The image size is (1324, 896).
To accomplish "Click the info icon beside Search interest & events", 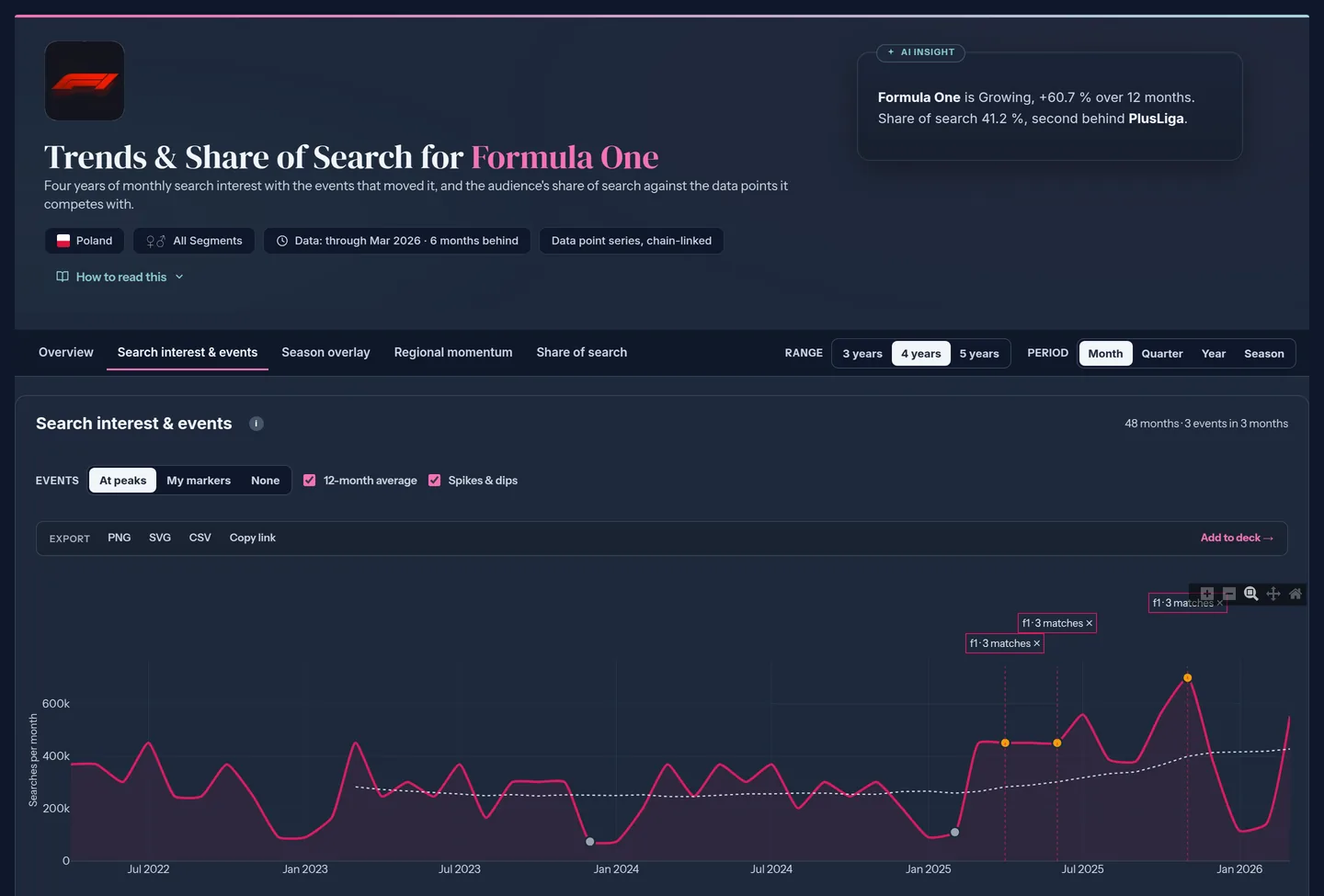I will [257, 424].
